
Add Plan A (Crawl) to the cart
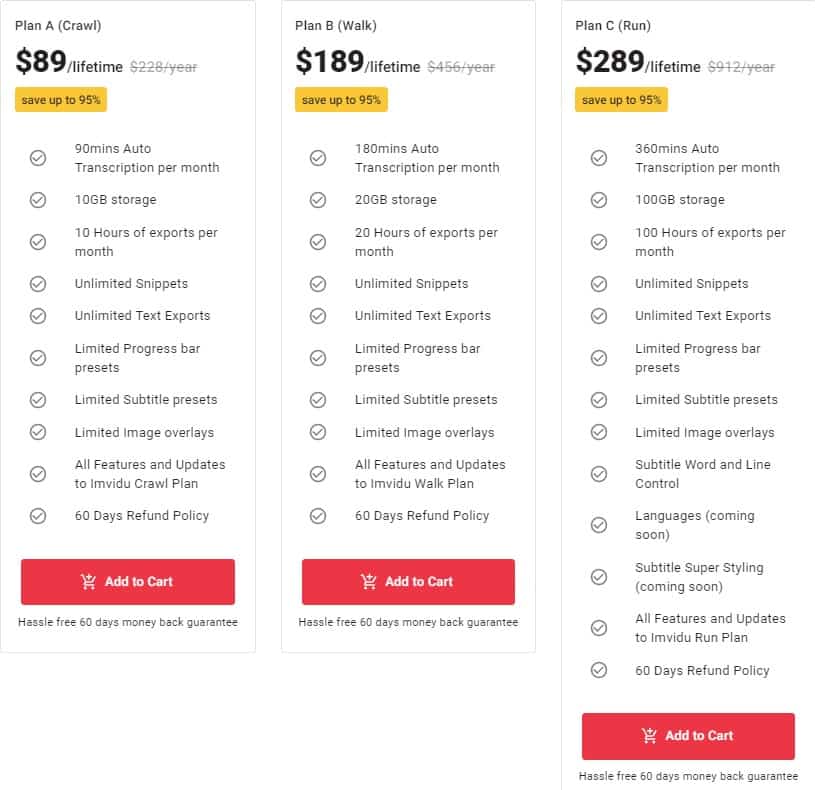tap(127, 582)
